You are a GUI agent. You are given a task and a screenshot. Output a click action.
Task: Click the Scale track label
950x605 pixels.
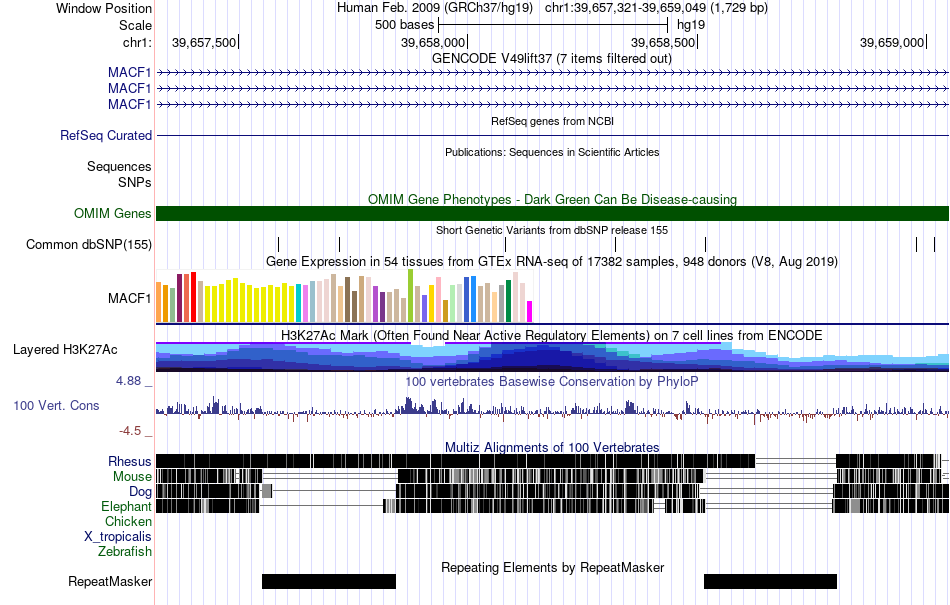coord(135,25)
